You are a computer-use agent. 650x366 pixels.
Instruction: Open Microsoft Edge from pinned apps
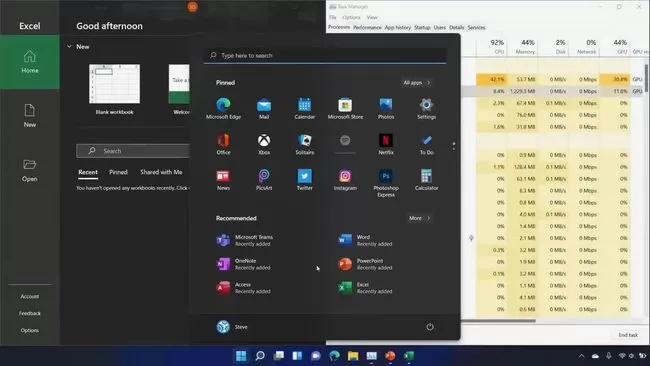(223, 109)
